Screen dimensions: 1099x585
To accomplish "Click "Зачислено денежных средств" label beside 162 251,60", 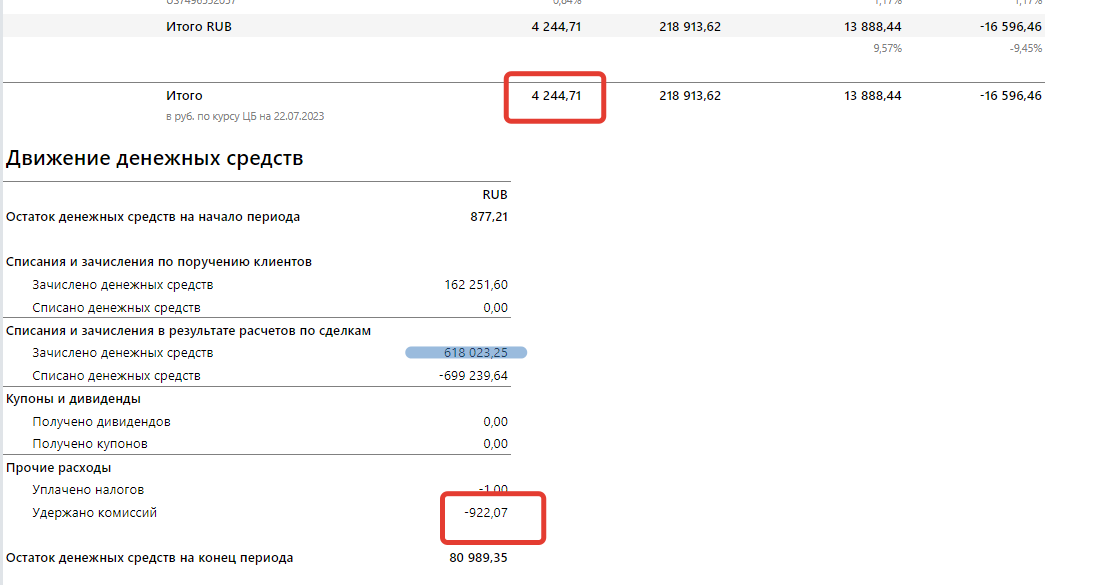I will pos(123,285).
